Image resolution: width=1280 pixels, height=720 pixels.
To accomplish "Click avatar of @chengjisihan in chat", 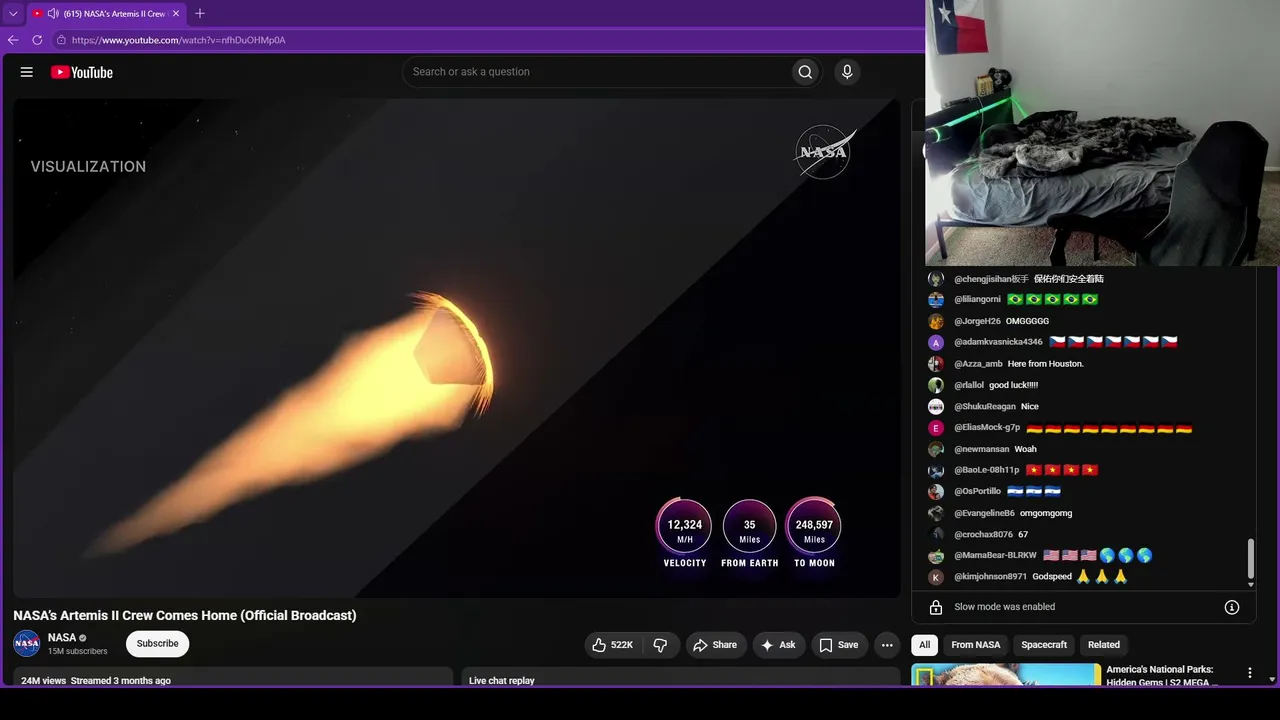I will 936,279.
